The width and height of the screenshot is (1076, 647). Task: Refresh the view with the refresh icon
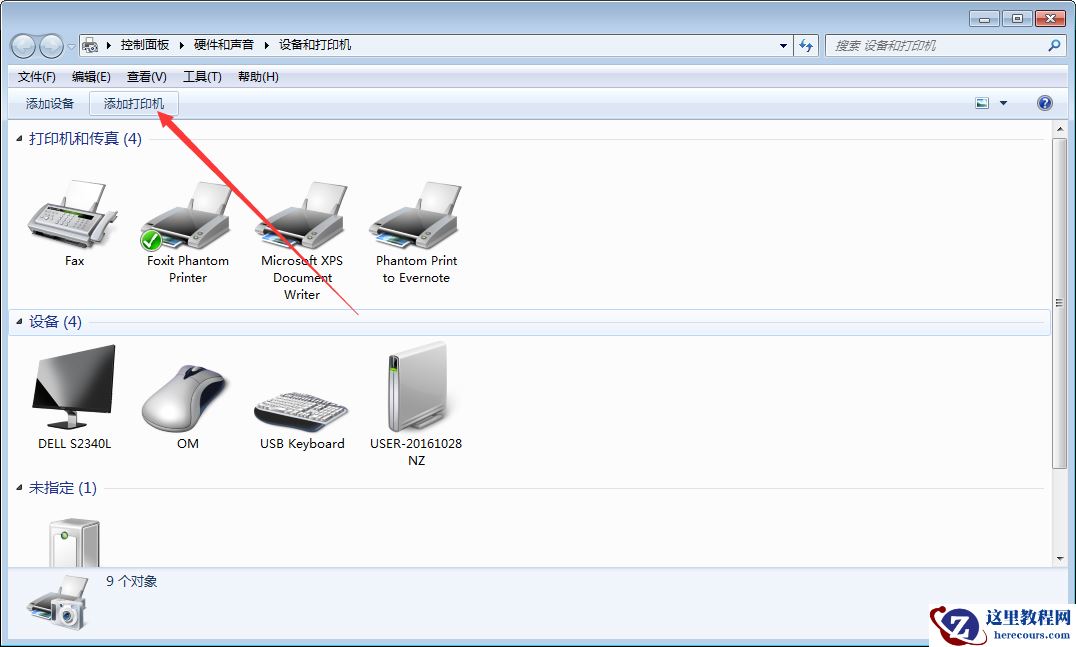tap(805, 44)
